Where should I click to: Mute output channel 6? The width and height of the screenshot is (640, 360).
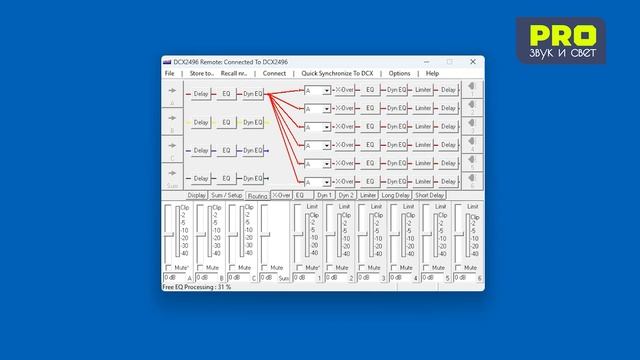[x=458, y=267]
